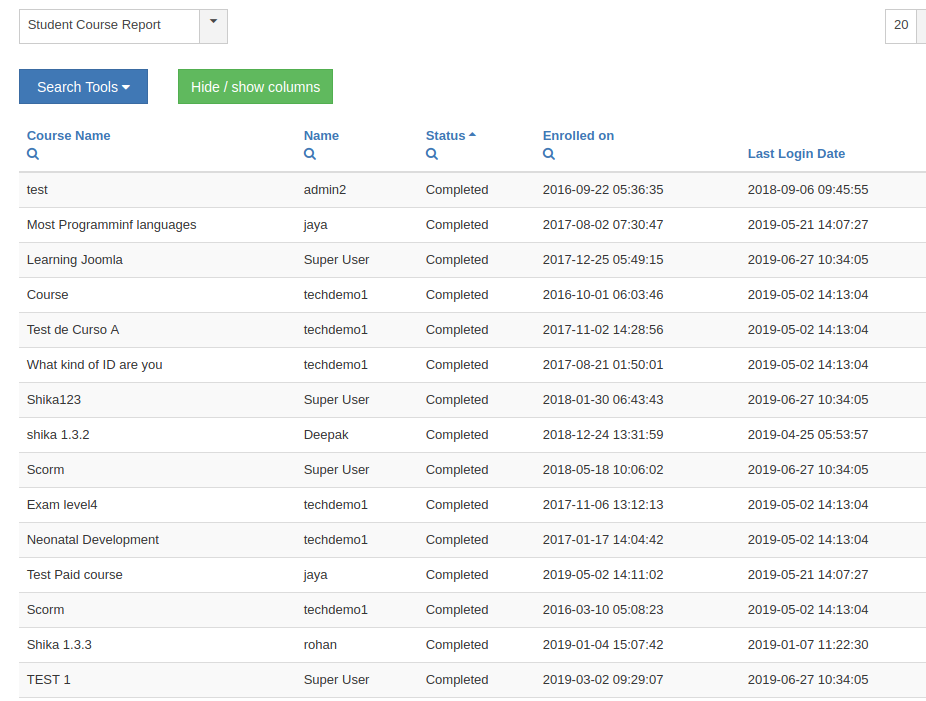Click the search icon under Course Name
926x701 pixels.
coord(33,155)
